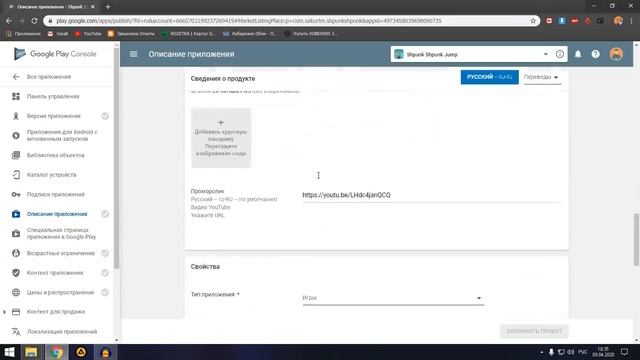Click the main page vertical scrollbar
The image size is (640, 360).
click(x=636, y=240)
